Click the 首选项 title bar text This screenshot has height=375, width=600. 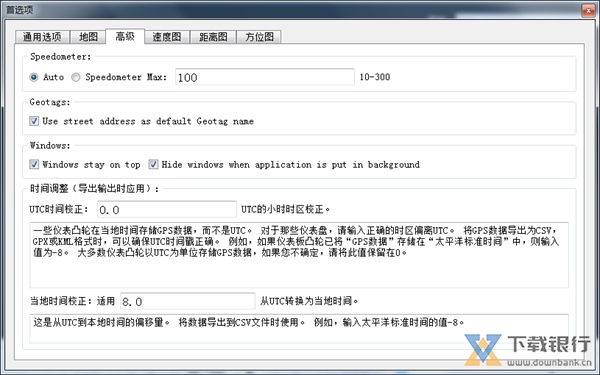(20, 10)
